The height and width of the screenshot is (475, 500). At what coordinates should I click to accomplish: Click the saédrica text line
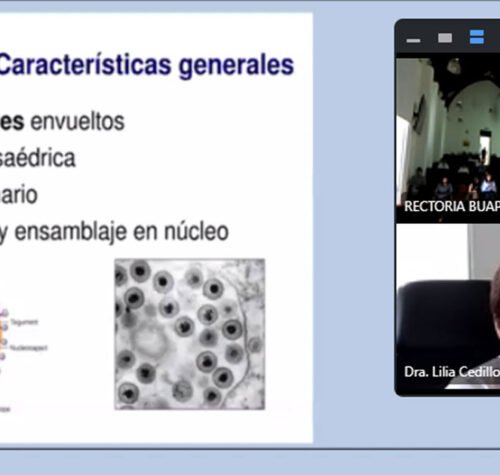(x=38, y=158)
